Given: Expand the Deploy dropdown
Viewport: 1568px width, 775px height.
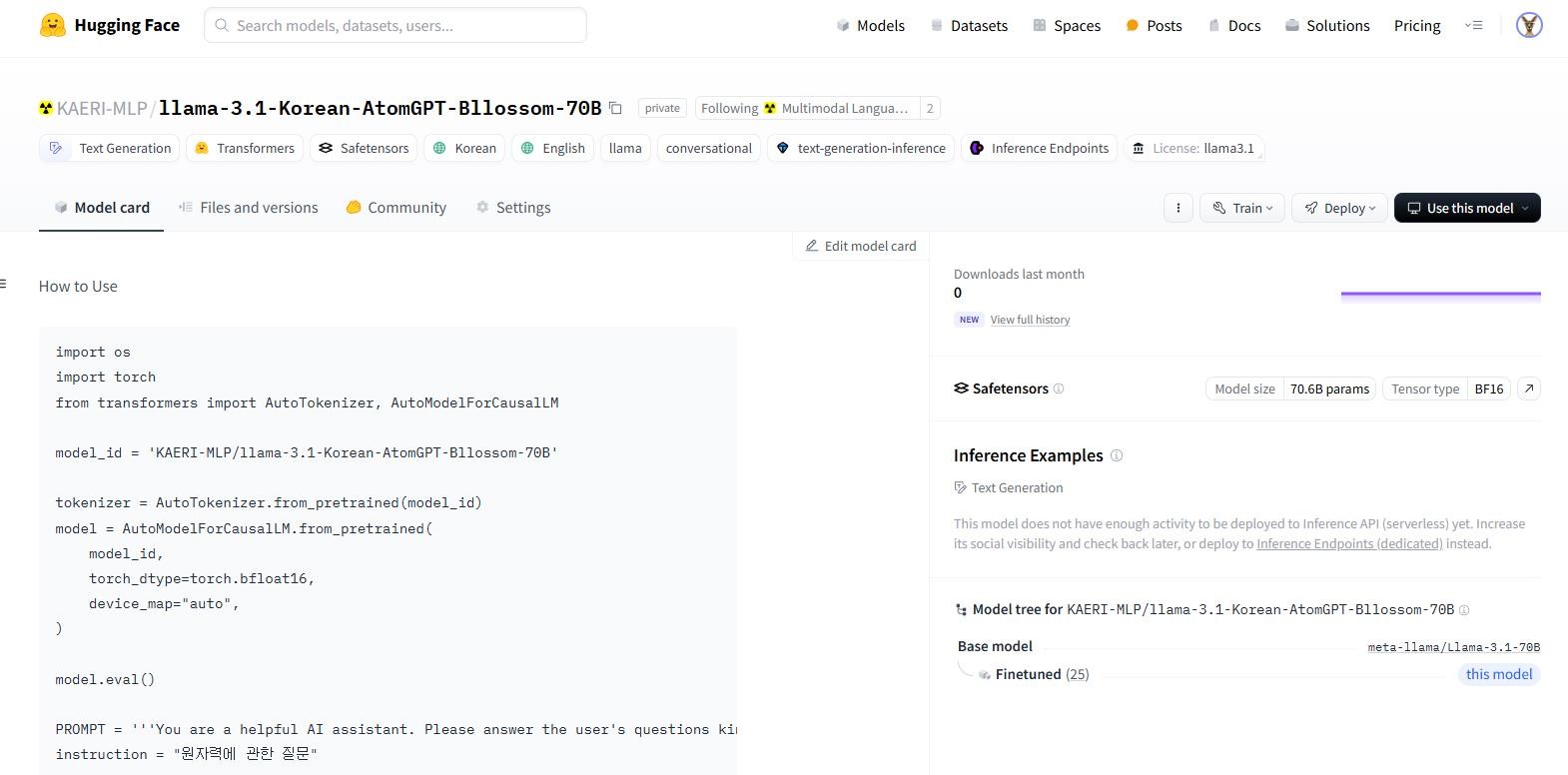Looking at the screenshot, I should (x=1339, y=208).
